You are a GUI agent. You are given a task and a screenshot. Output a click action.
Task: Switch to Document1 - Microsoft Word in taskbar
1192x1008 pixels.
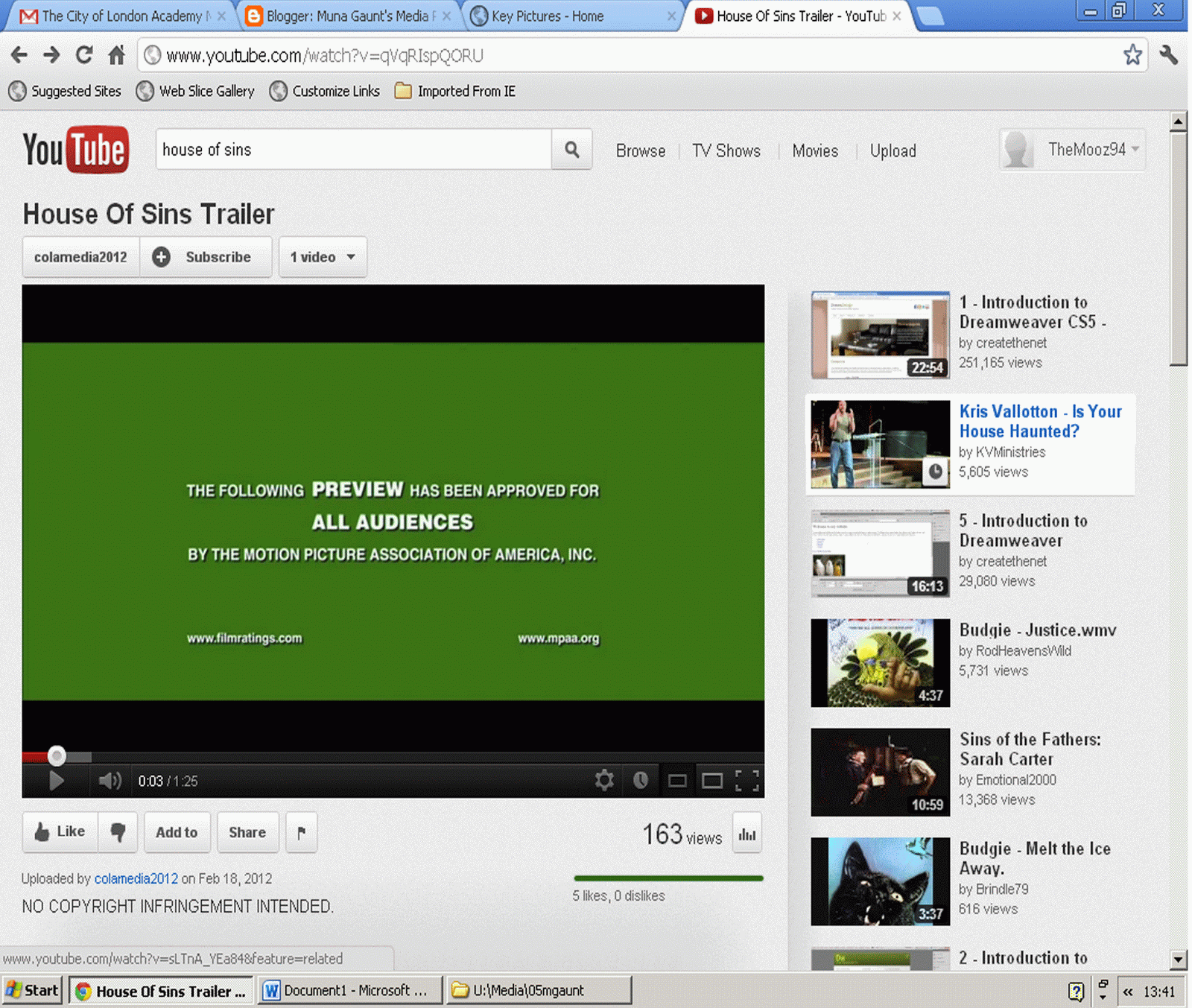(x=350, y=990)
